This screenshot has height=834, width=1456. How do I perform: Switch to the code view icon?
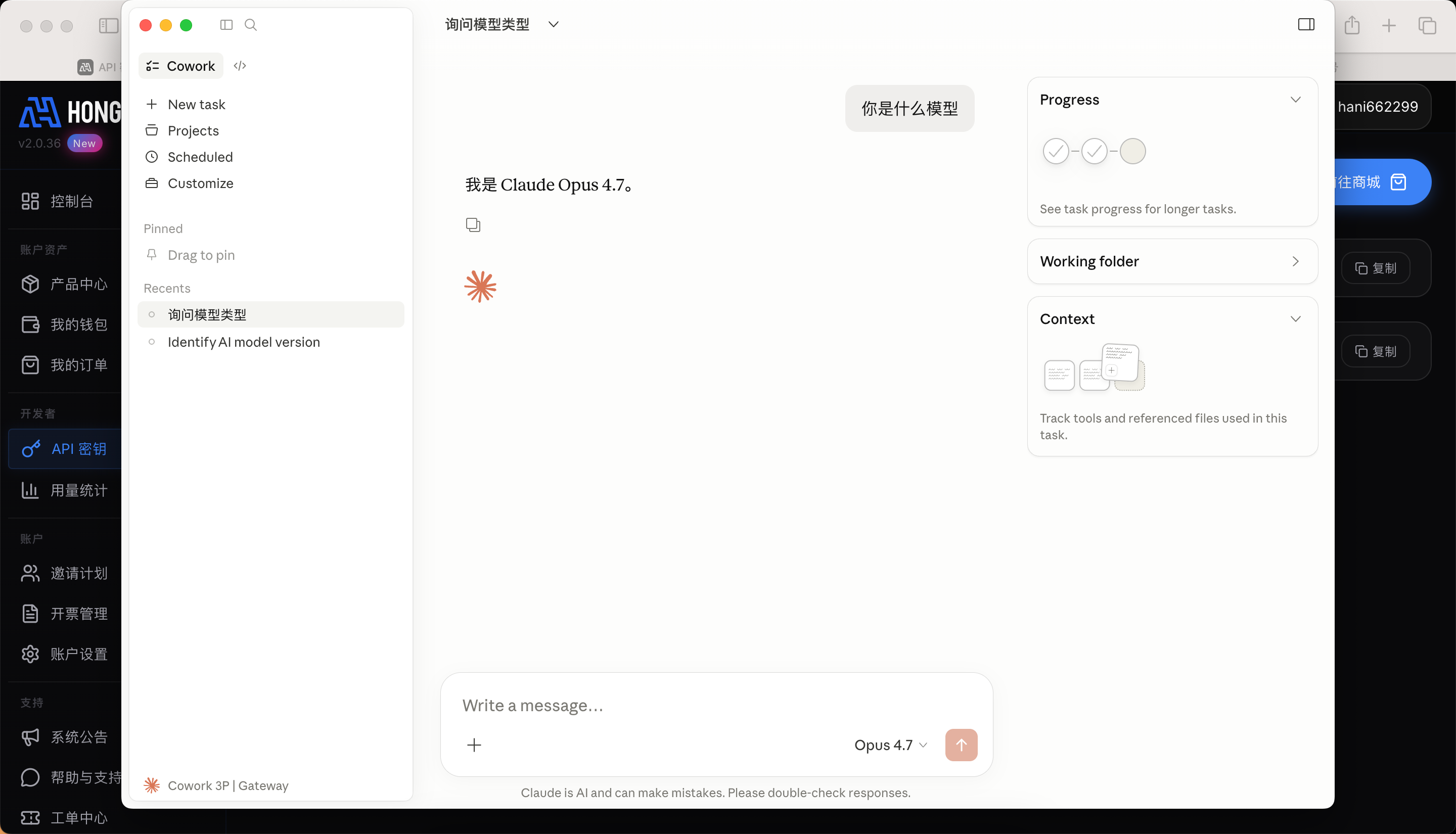pos(240,66)
